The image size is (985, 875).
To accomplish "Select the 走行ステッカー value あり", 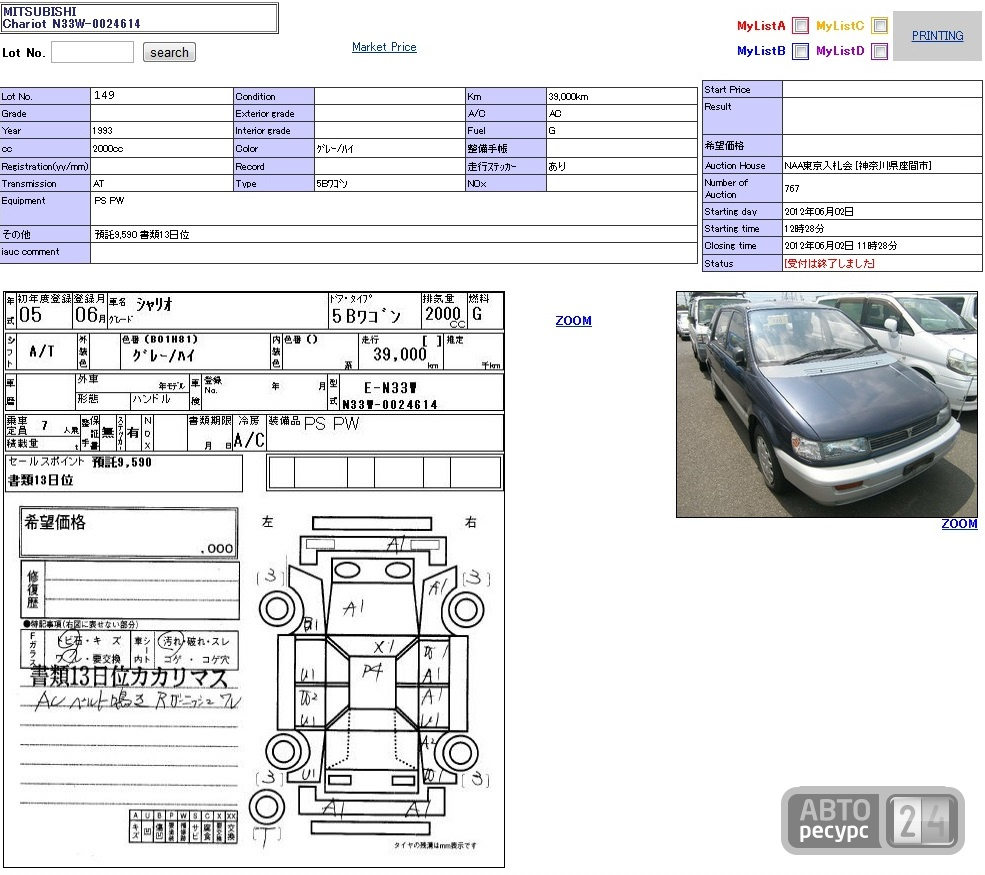I will click(557, 166).
